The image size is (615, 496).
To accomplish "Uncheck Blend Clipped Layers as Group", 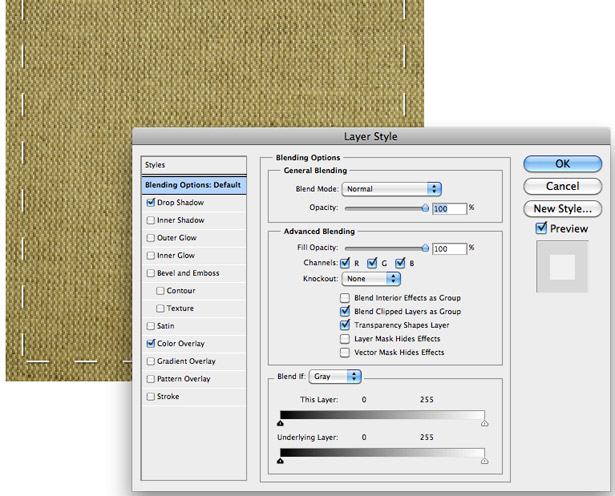I will (x=345, y=311).
